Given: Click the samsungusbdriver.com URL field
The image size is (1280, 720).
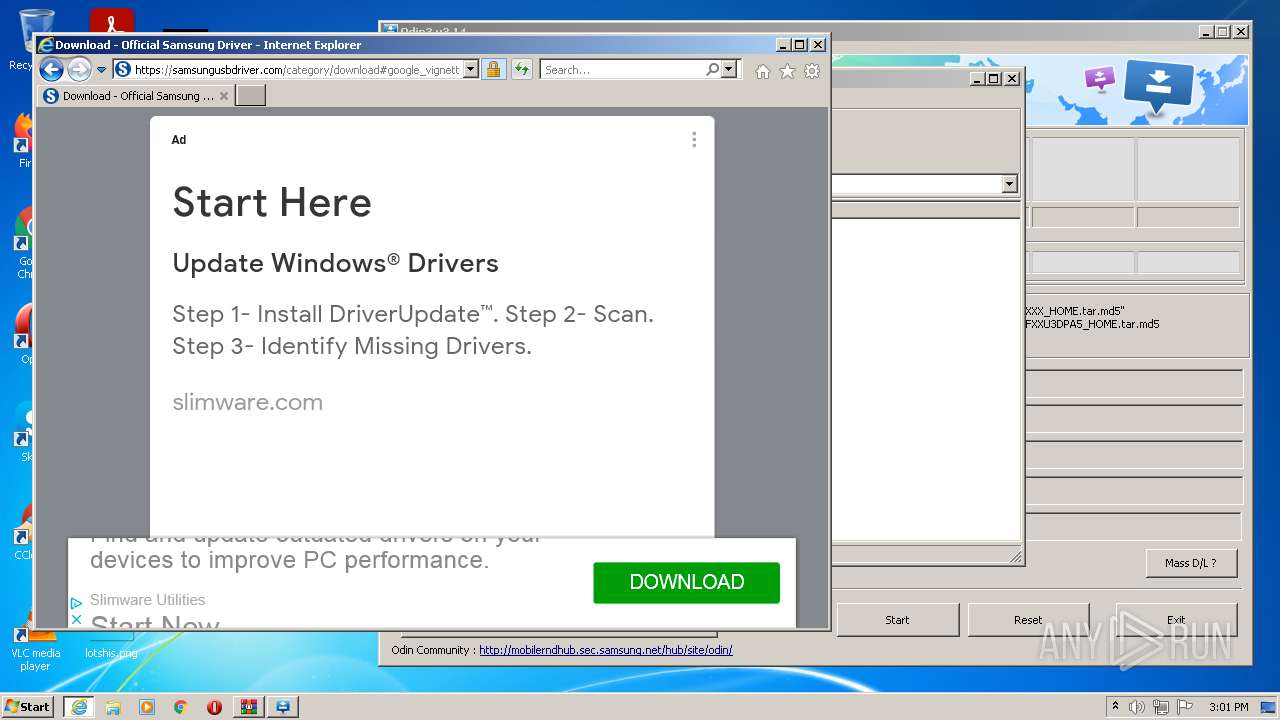Looking at the screenshot, I should tap(297, 70).
